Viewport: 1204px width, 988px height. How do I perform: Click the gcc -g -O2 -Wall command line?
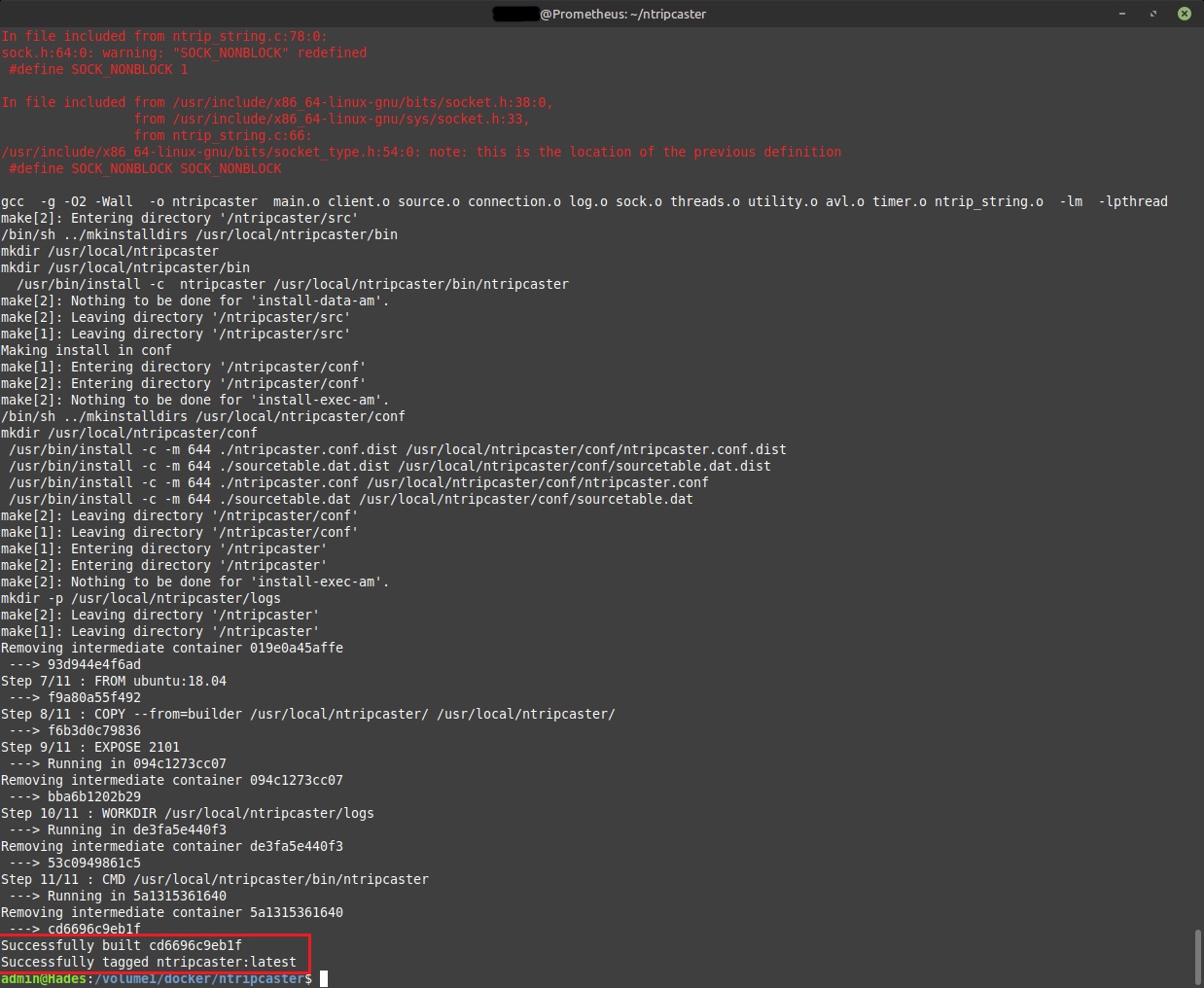(x=584, y=201)
